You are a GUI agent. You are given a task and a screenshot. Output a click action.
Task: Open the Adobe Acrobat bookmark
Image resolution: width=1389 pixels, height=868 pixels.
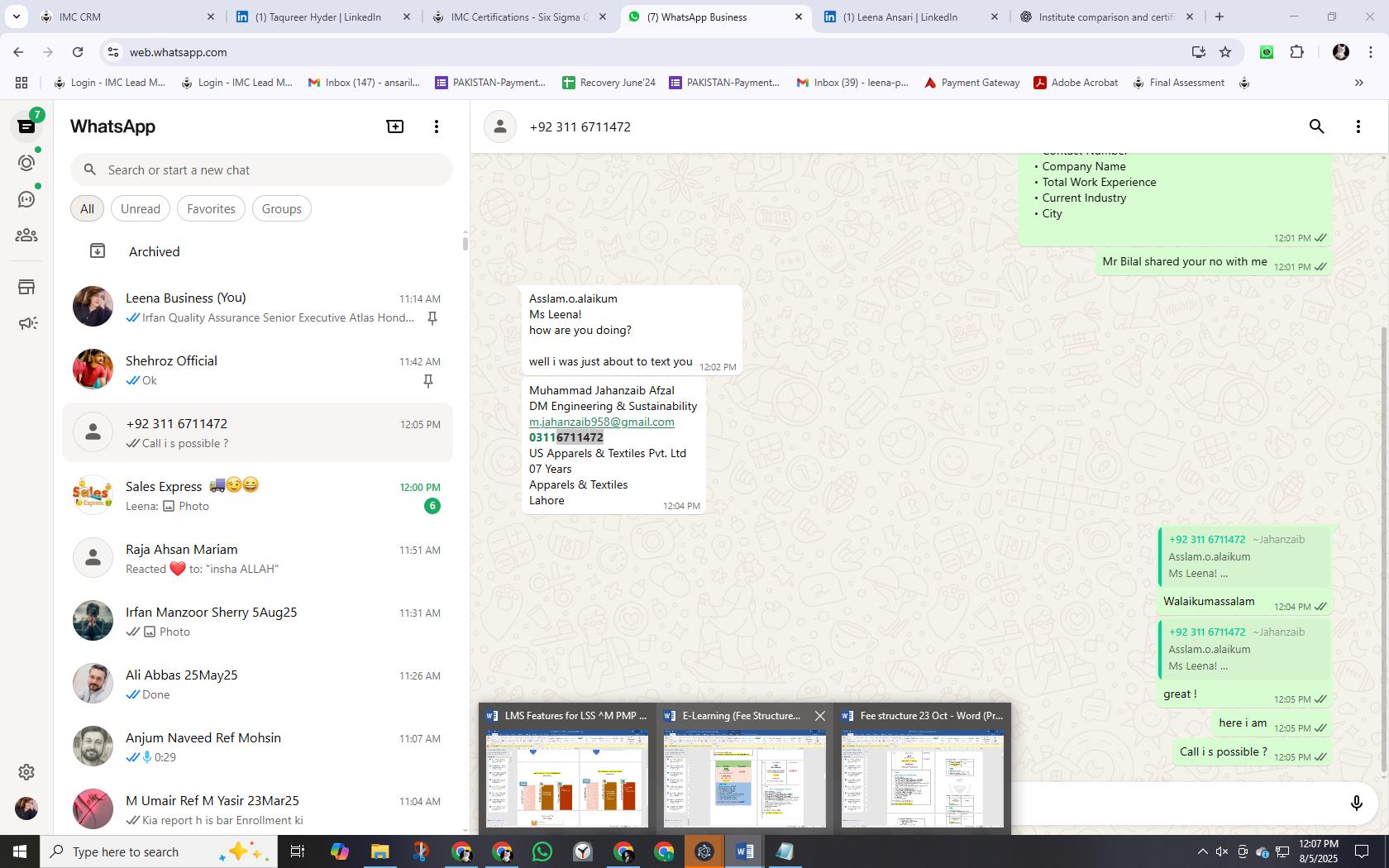[1076, 83]
